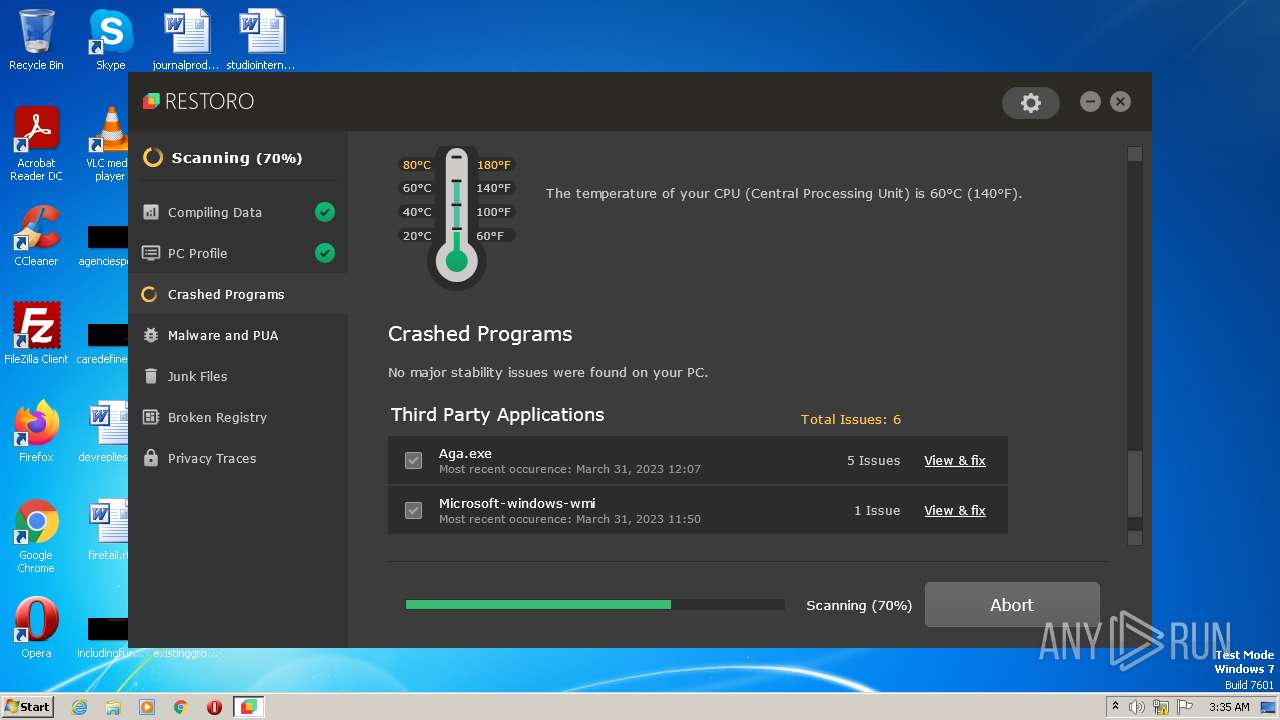Open Restoro settings gear
1280x720 pixels.
tap(1030, 102)
